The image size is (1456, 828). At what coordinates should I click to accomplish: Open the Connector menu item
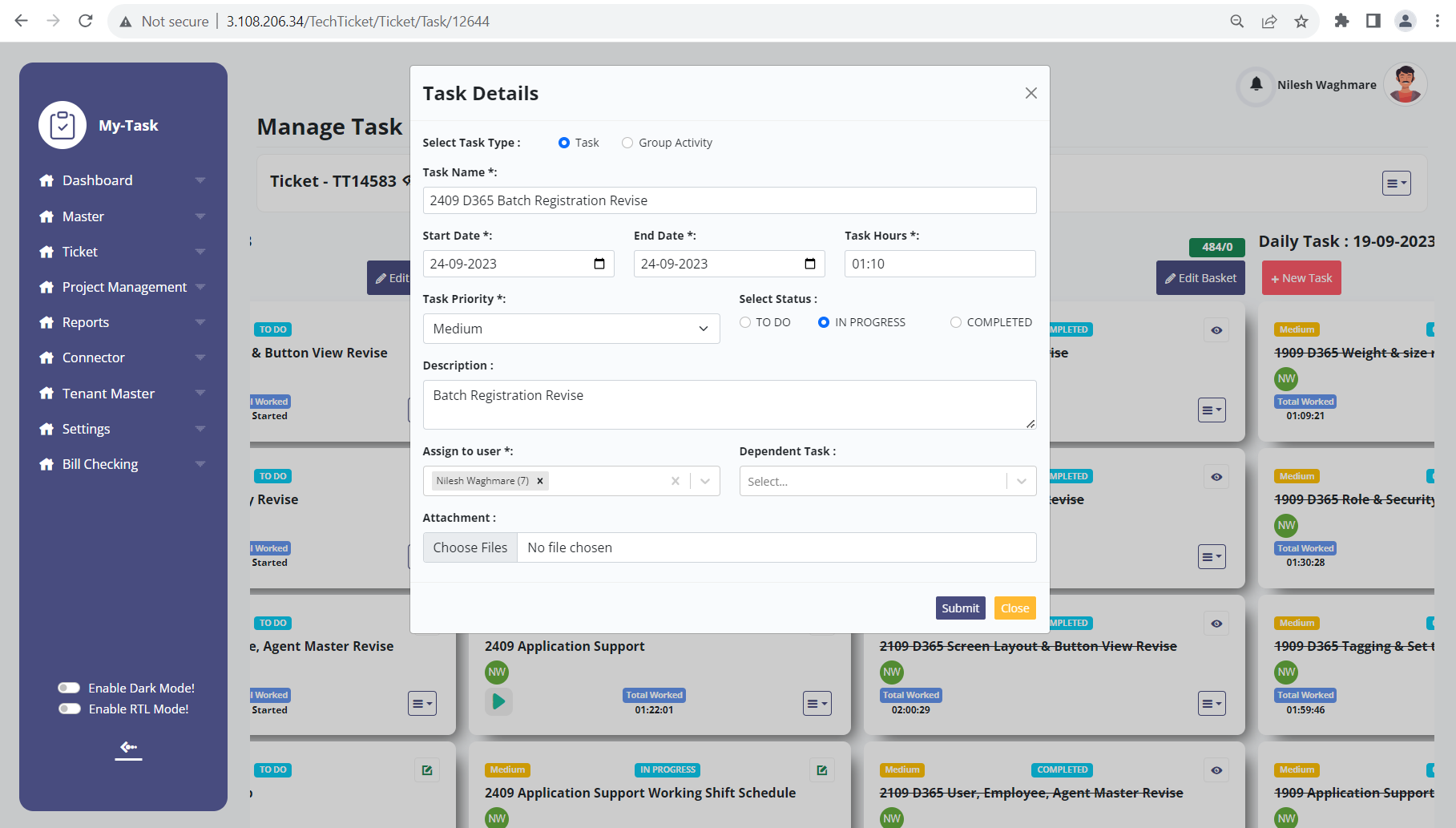(94, 357)
